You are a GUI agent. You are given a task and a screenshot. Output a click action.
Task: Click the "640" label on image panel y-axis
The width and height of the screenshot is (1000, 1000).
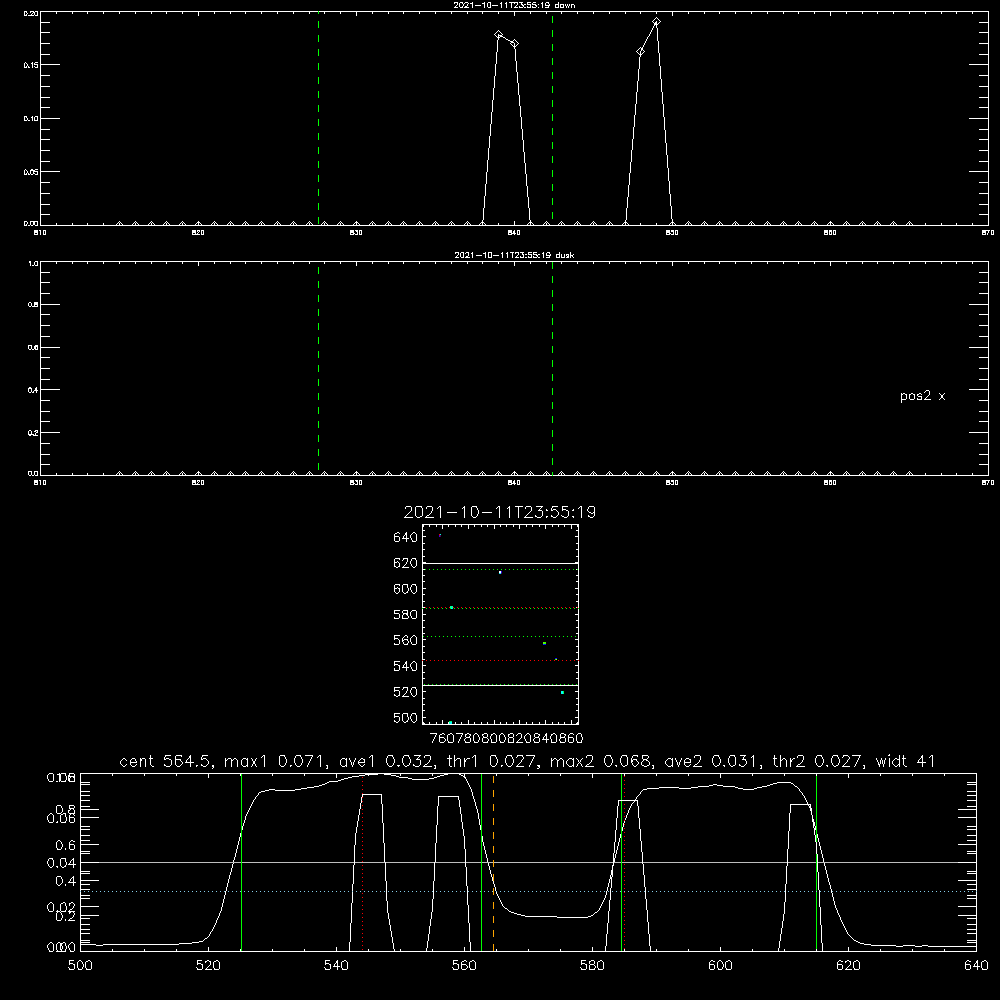pyautogui.click(x=406, y=538)
